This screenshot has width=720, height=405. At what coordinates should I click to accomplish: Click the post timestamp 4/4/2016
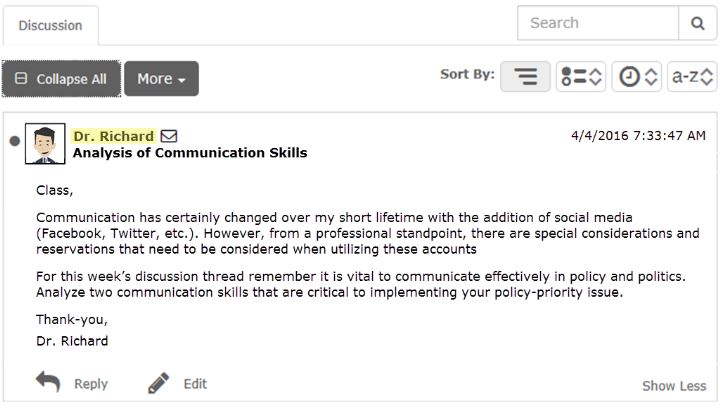pos(638,135)
